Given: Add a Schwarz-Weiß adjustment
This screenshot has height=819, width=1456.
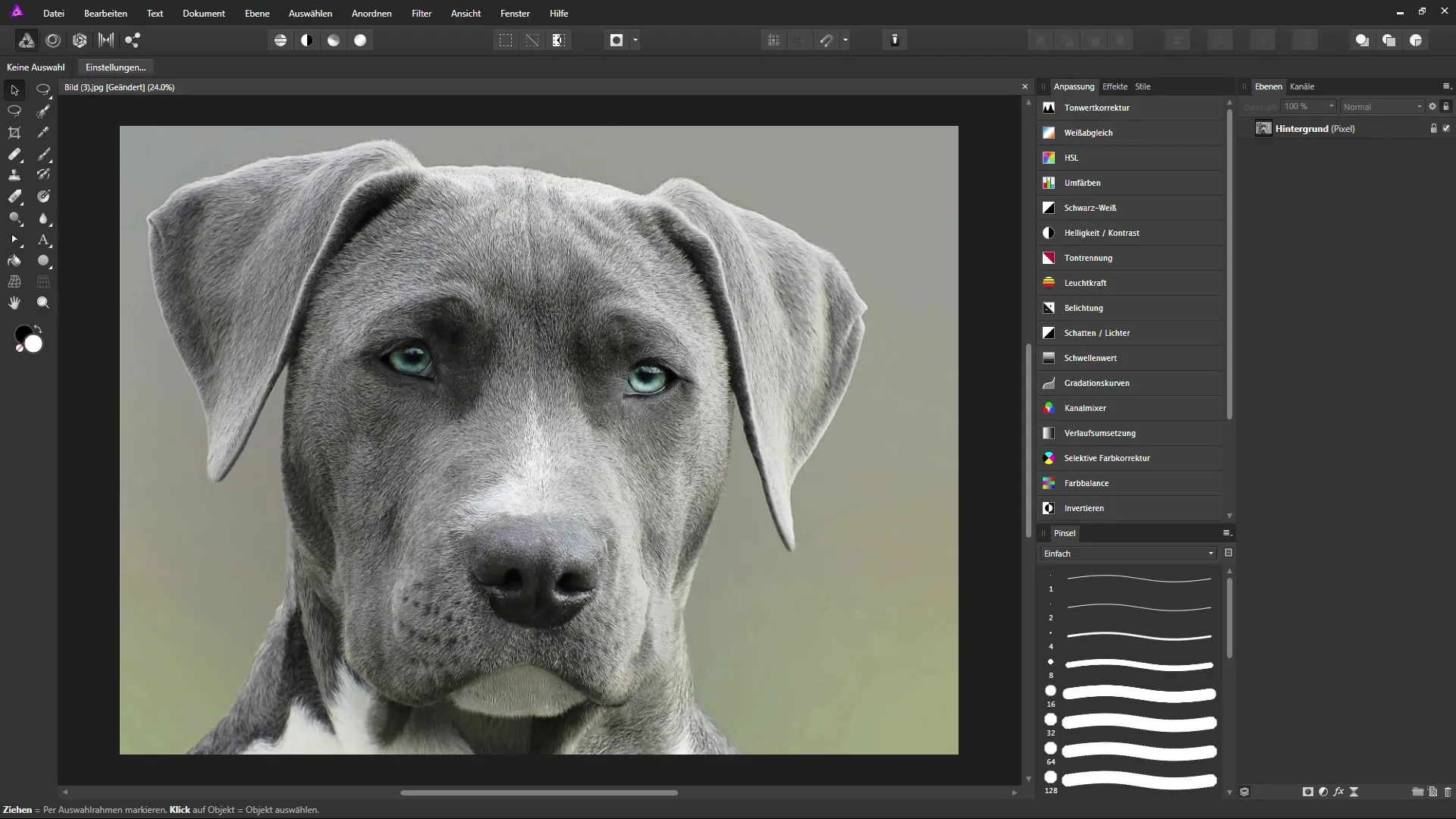Looking at the screenshot, I should 1131,208.
